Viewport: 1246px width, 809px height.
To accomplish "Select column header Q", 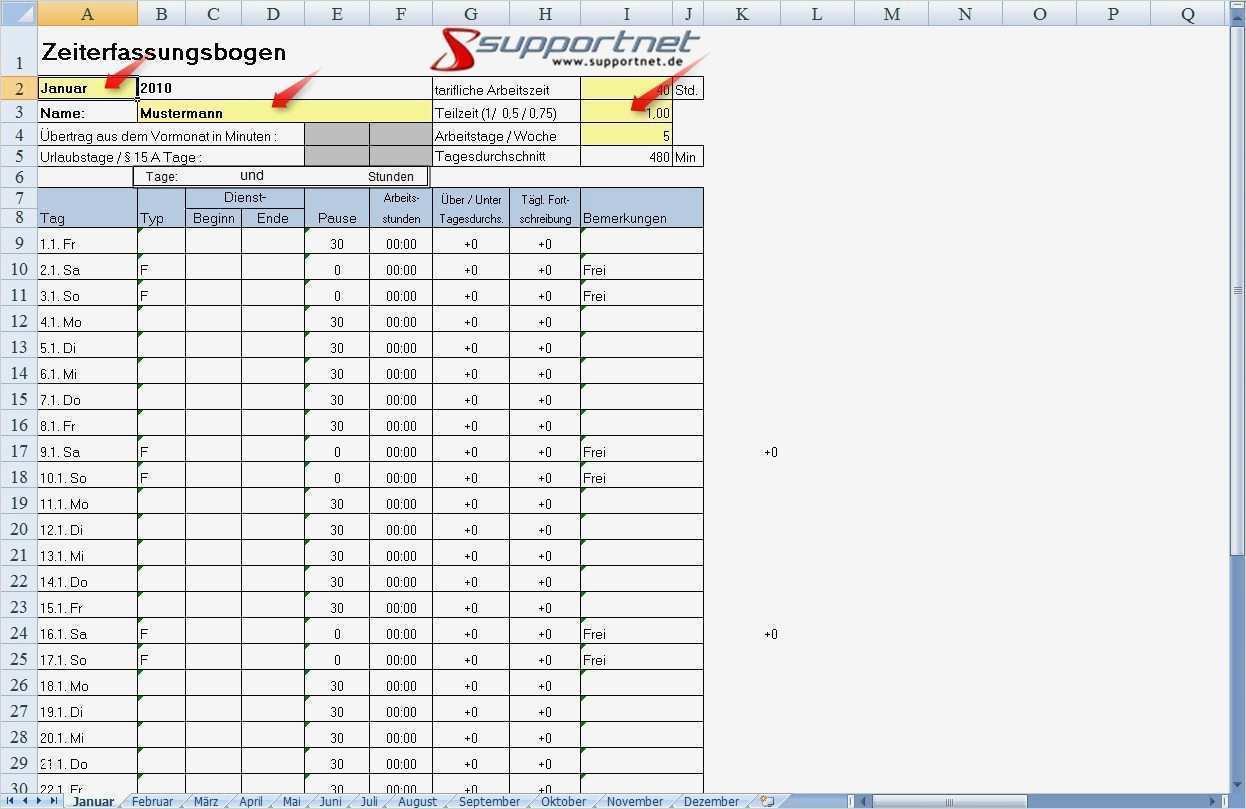I will [1186, 13].
